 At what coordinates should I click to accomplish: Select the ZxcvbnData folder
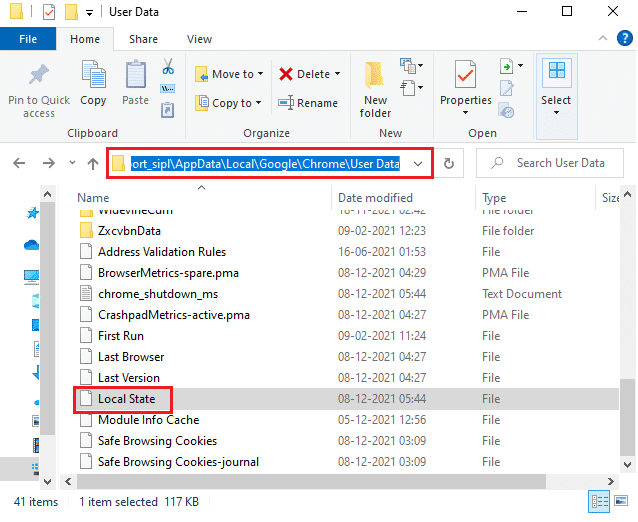[x=129, y=231]
